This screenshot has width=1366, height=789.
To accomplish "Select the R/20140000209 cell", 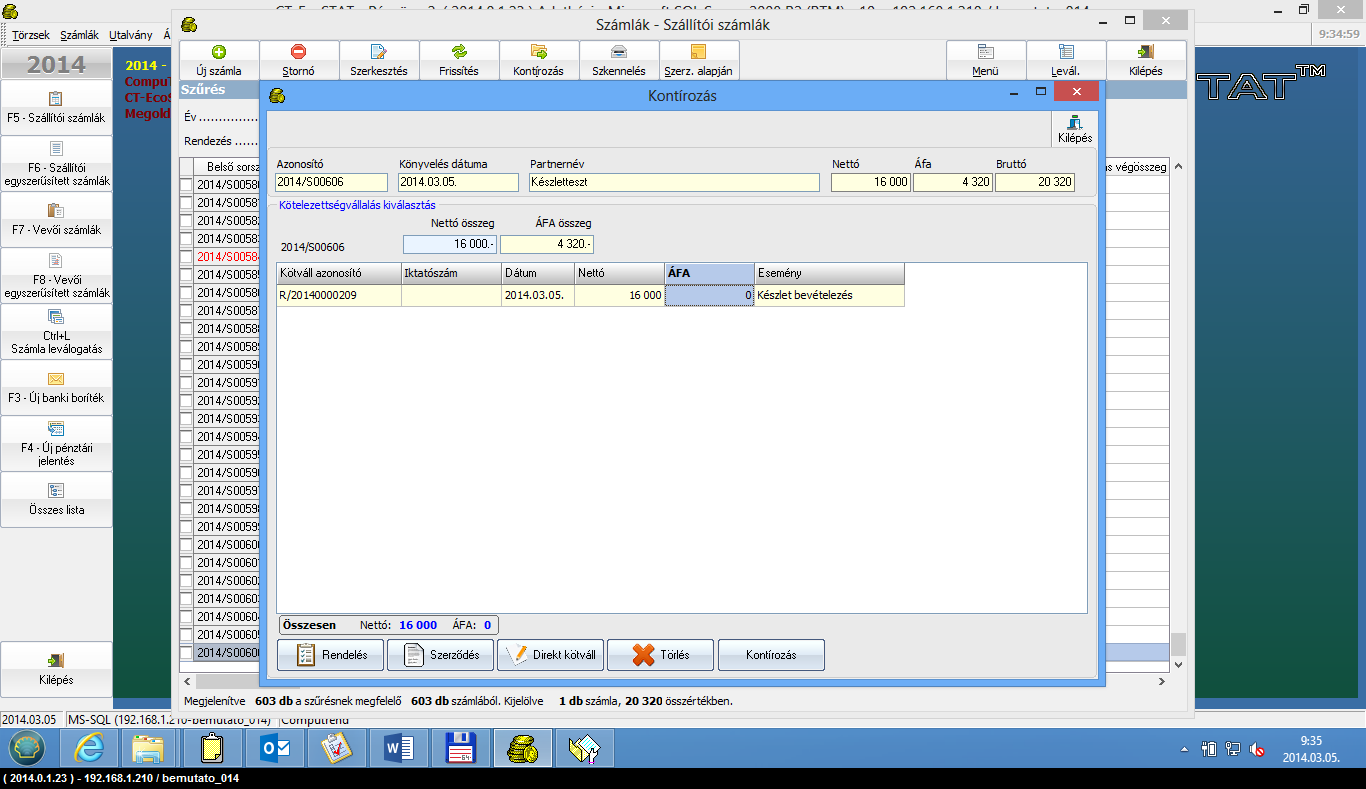I will point(339,295).
